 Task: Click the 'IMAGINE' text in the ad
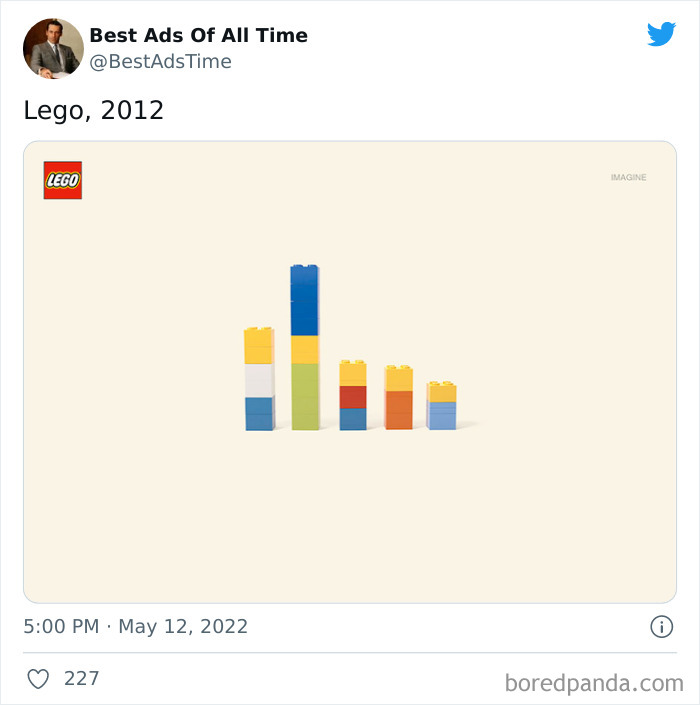pyautogui.click(x=628, y=178)
